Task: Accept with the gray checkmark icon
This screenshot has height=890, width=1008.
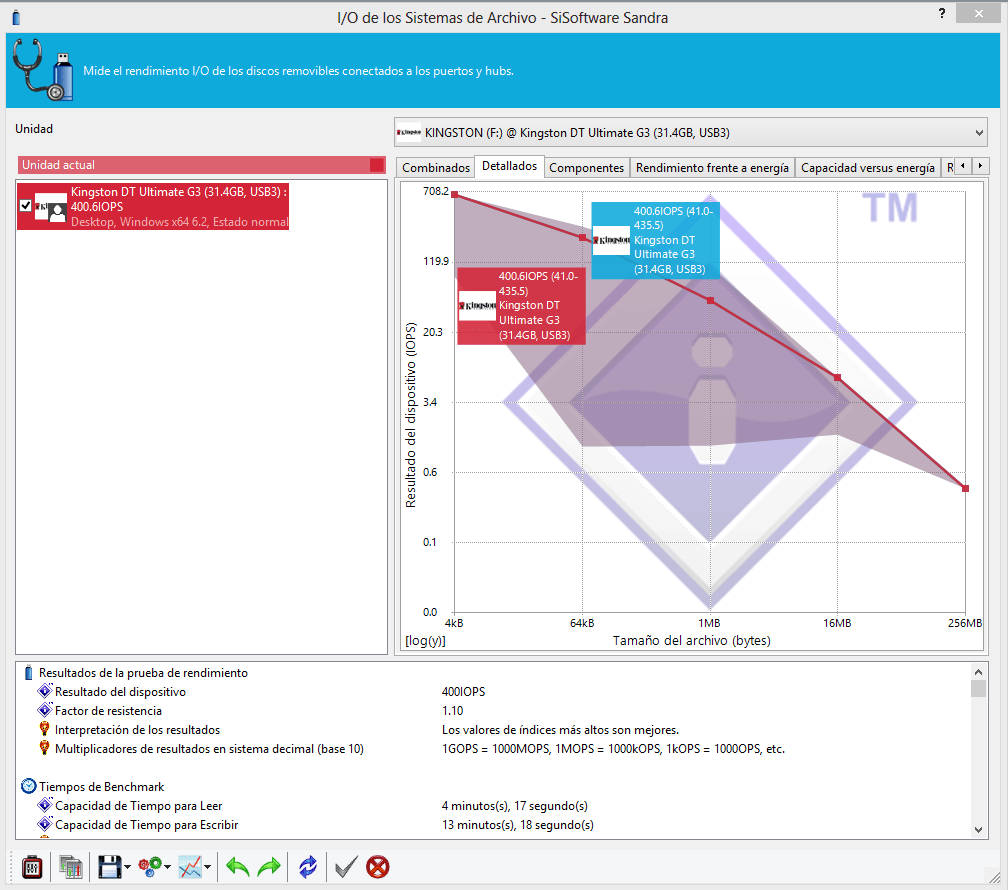Action: (x=346, y=867)
